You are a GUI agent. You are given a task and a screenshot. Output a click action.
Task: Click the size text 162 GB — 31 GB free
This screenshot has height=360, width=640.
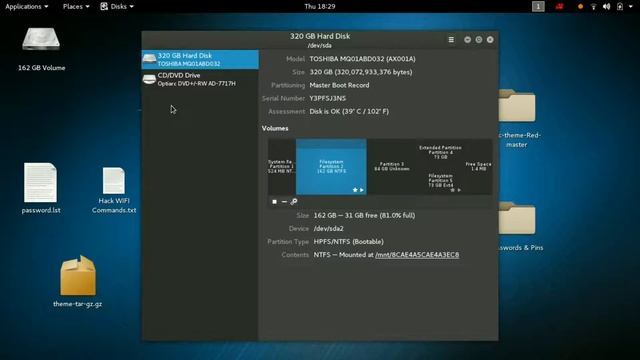click(x=364, y=215)
